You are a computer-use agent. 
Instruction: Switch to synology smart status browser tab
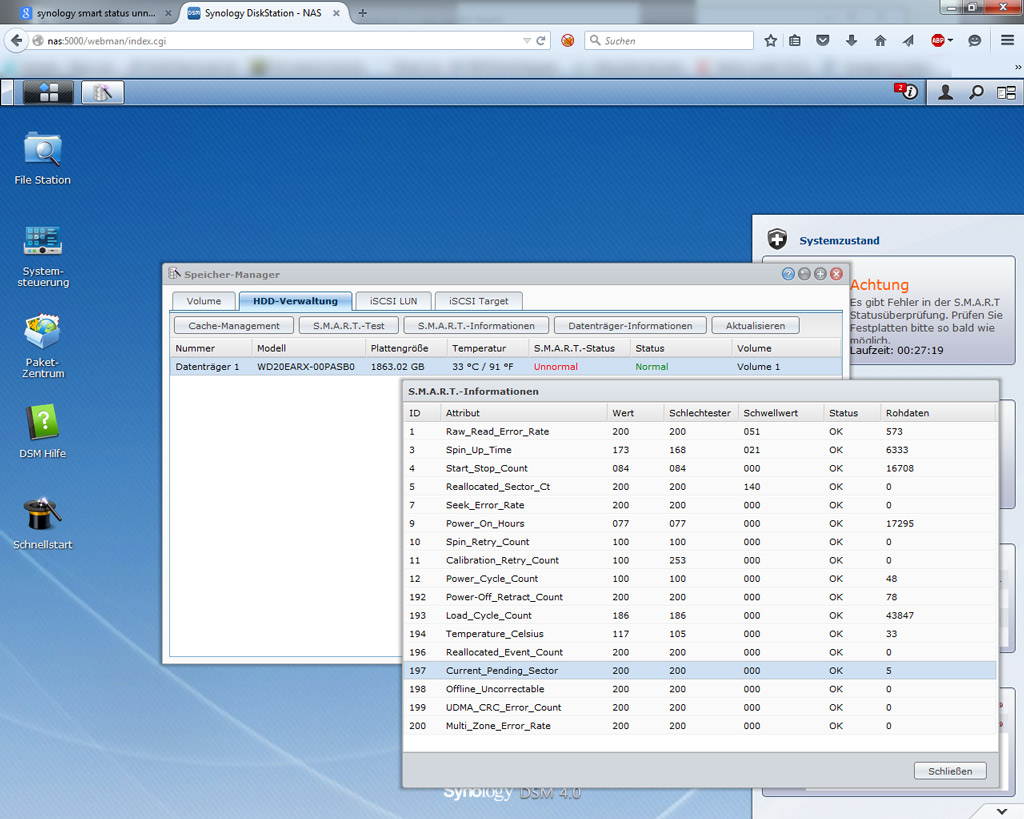(x=95, y=13)
